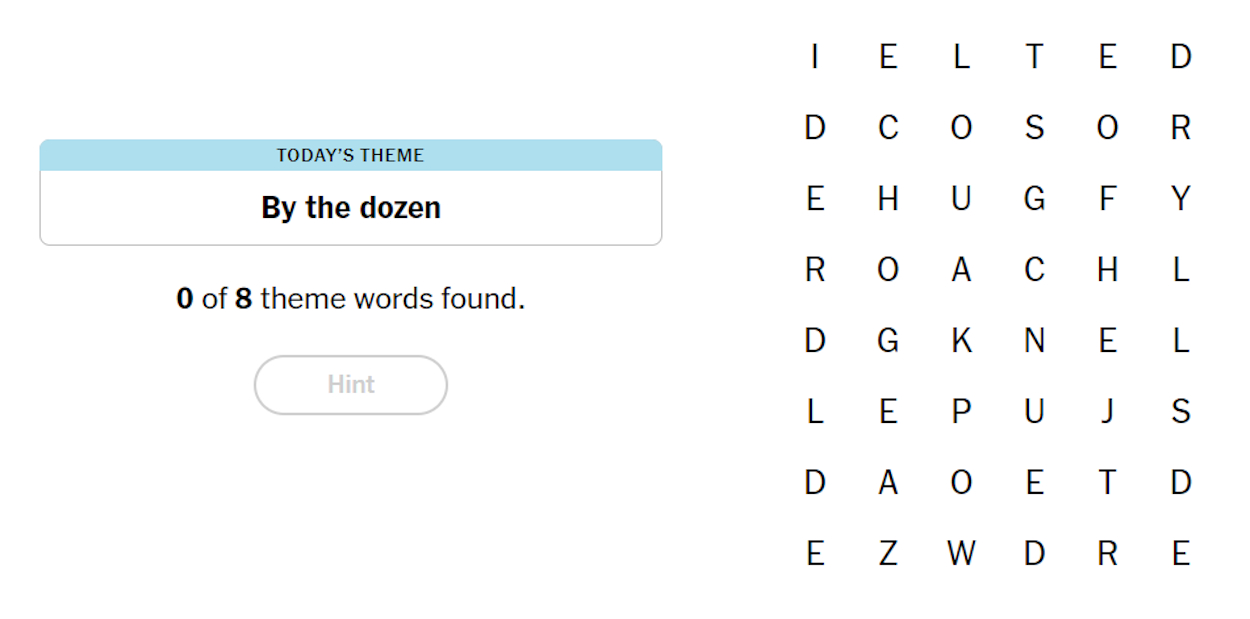Image resolution: width=1250 pixels, height=619 pixels.
Task: Click the E in the bottom-right corner
Action: click(x=1181, y=552)
